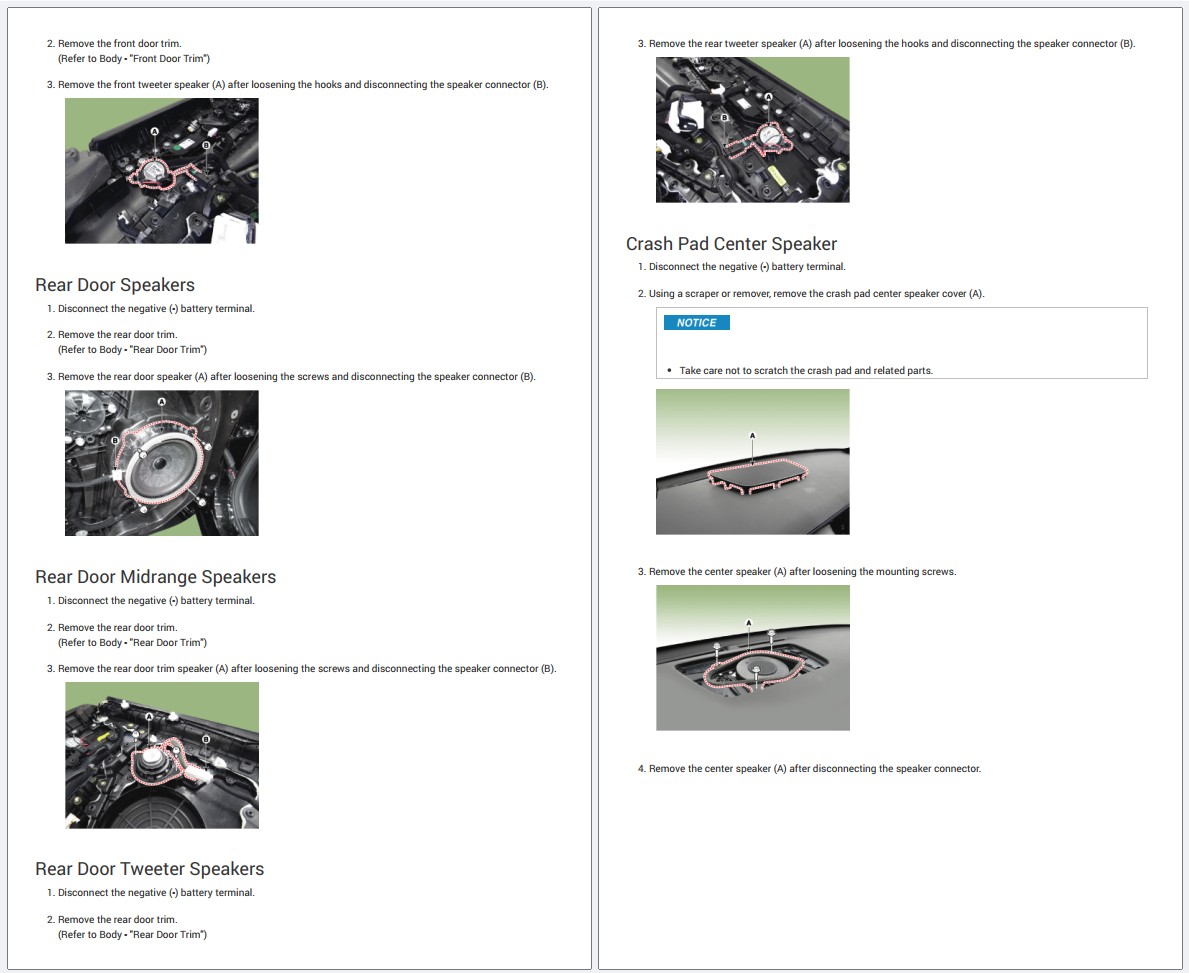Click 'Rear Door Trim' reference under Rear Door Speakers
The width and height of the screenshot is (1189, 973).
[133, 350]
